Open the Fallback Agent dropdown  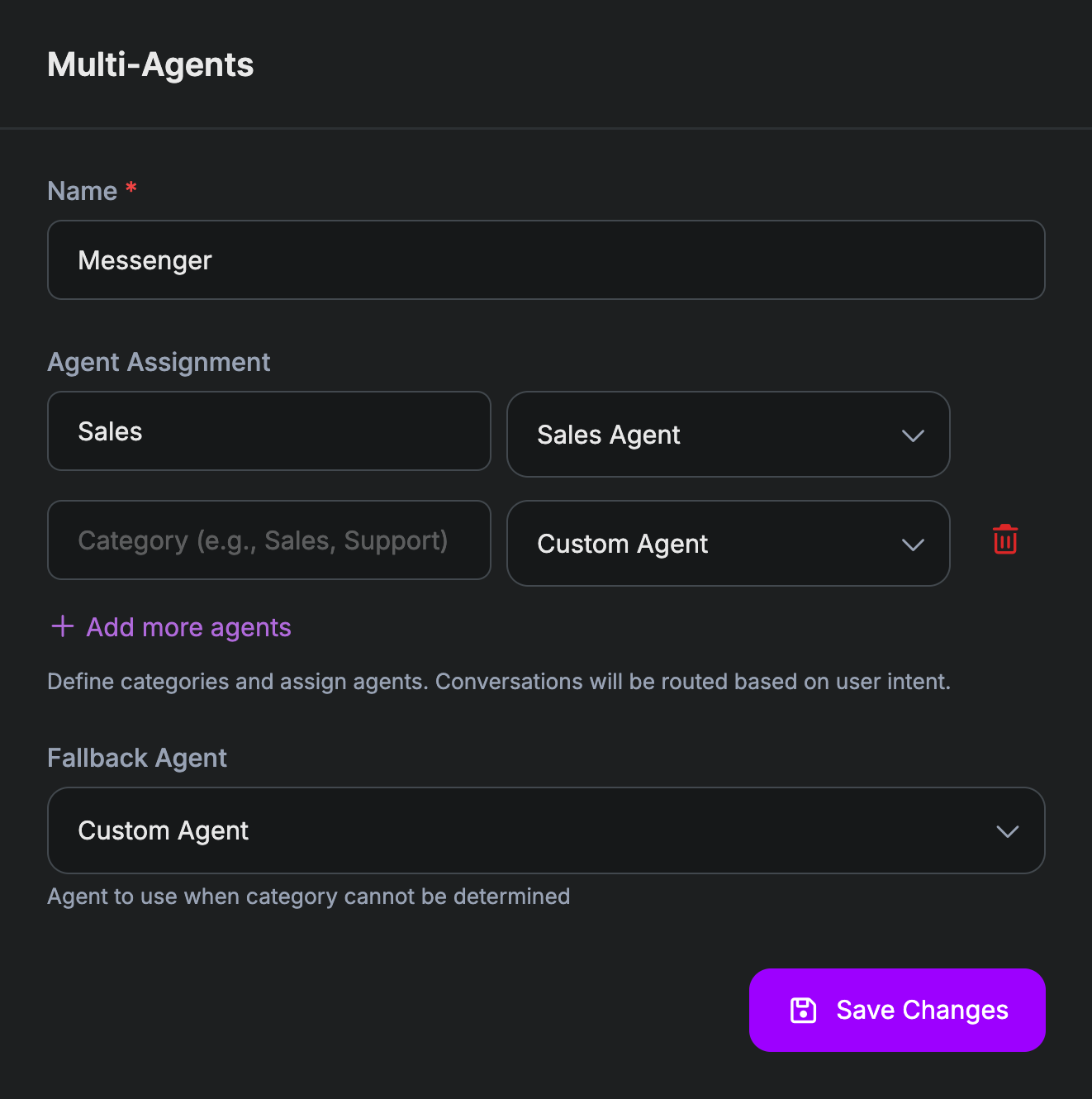(x=546, y=830)
